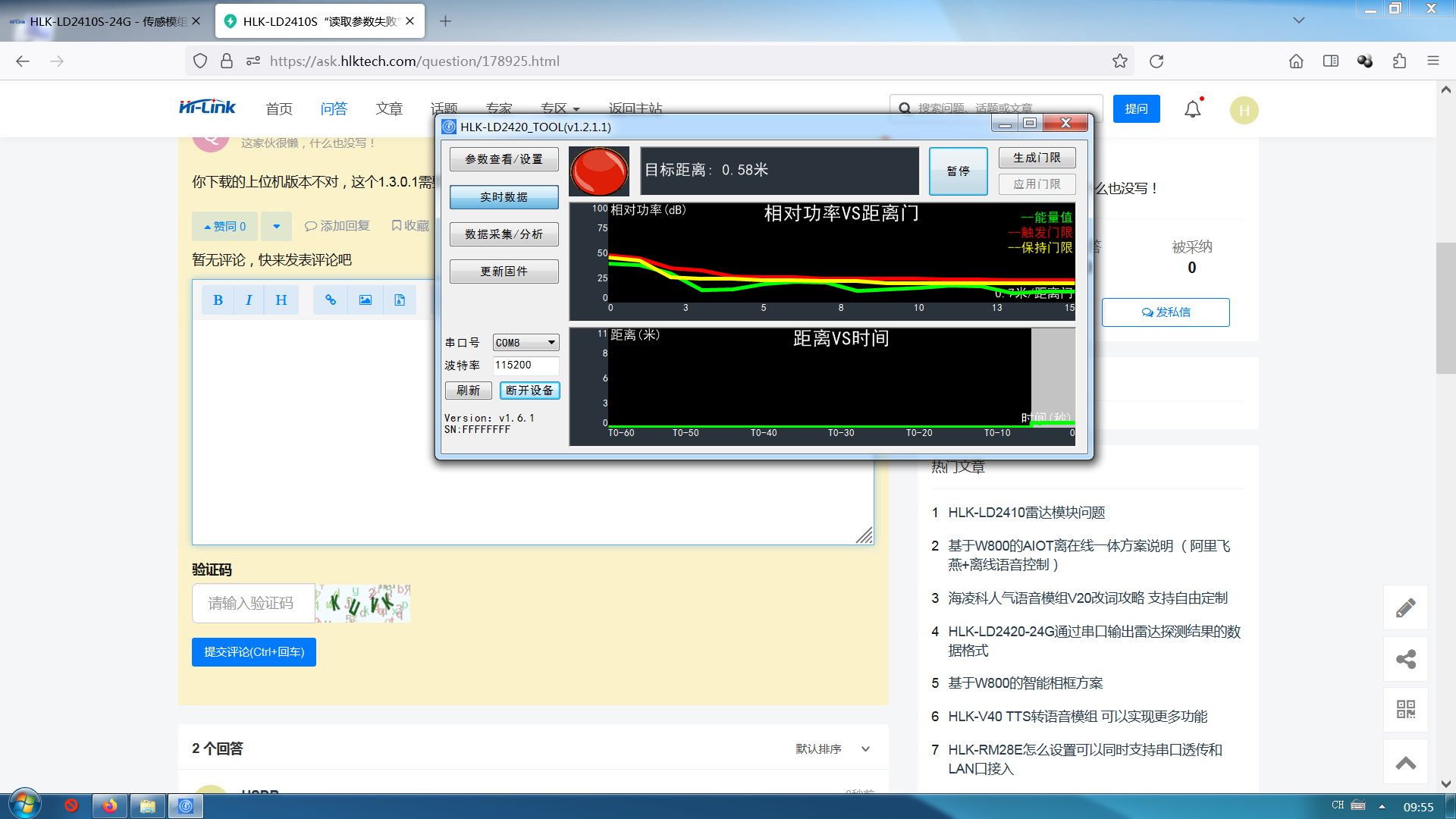Open the QR code floating icon
The image size is (1456, 819).
click(1406, 709)
